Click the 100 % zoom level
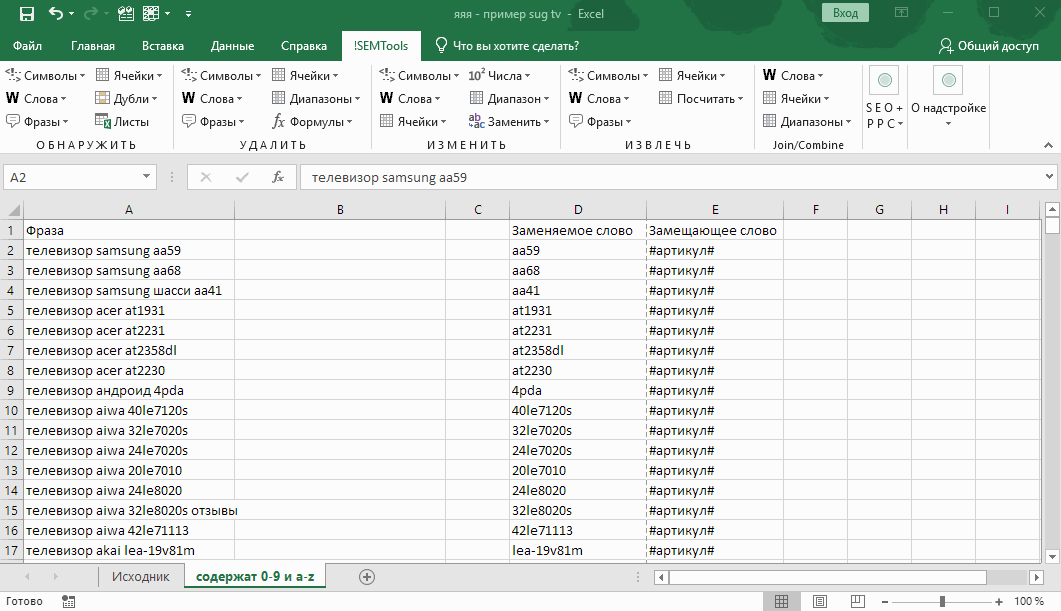Image resolution: width=1061 pixels, height=611 pixels. (1029, 601)
